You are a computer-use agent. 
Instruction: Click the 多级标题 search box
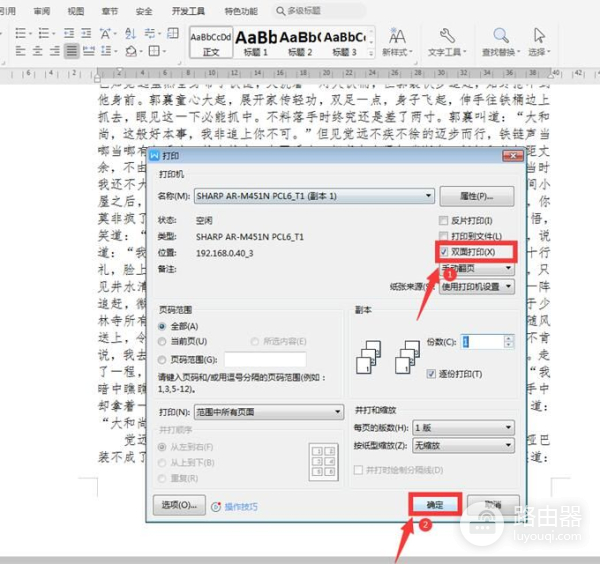(x=319, y=11)
